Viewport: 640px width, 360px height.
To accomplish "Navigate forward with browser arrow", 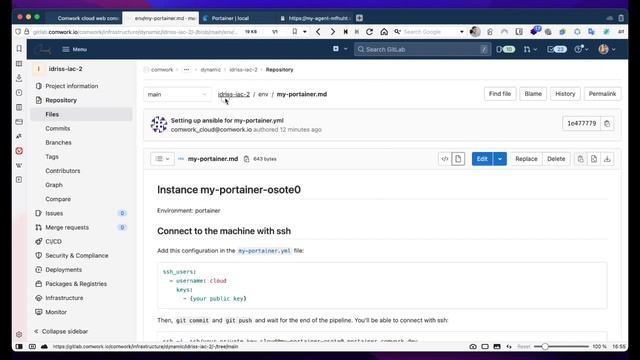I will [333, 32].
